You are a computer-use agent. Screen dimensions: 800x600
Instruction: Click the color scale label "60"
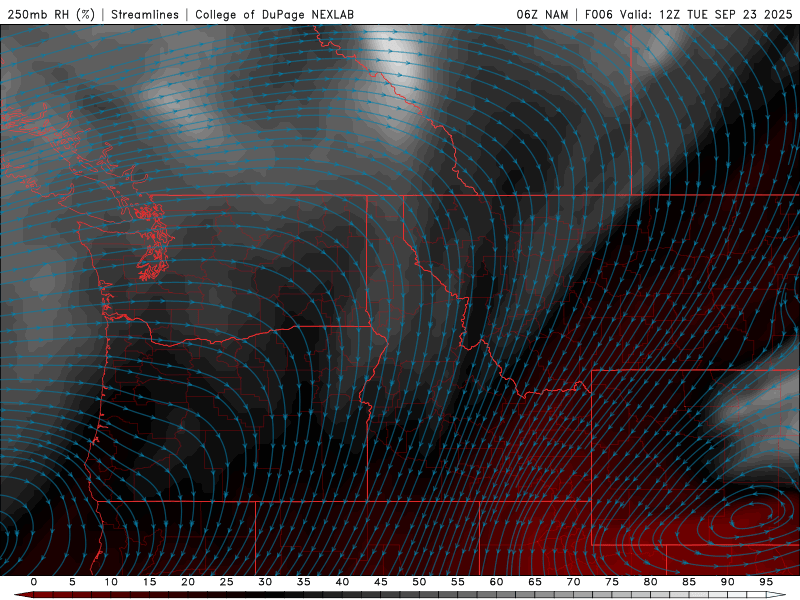pos(496,582)
